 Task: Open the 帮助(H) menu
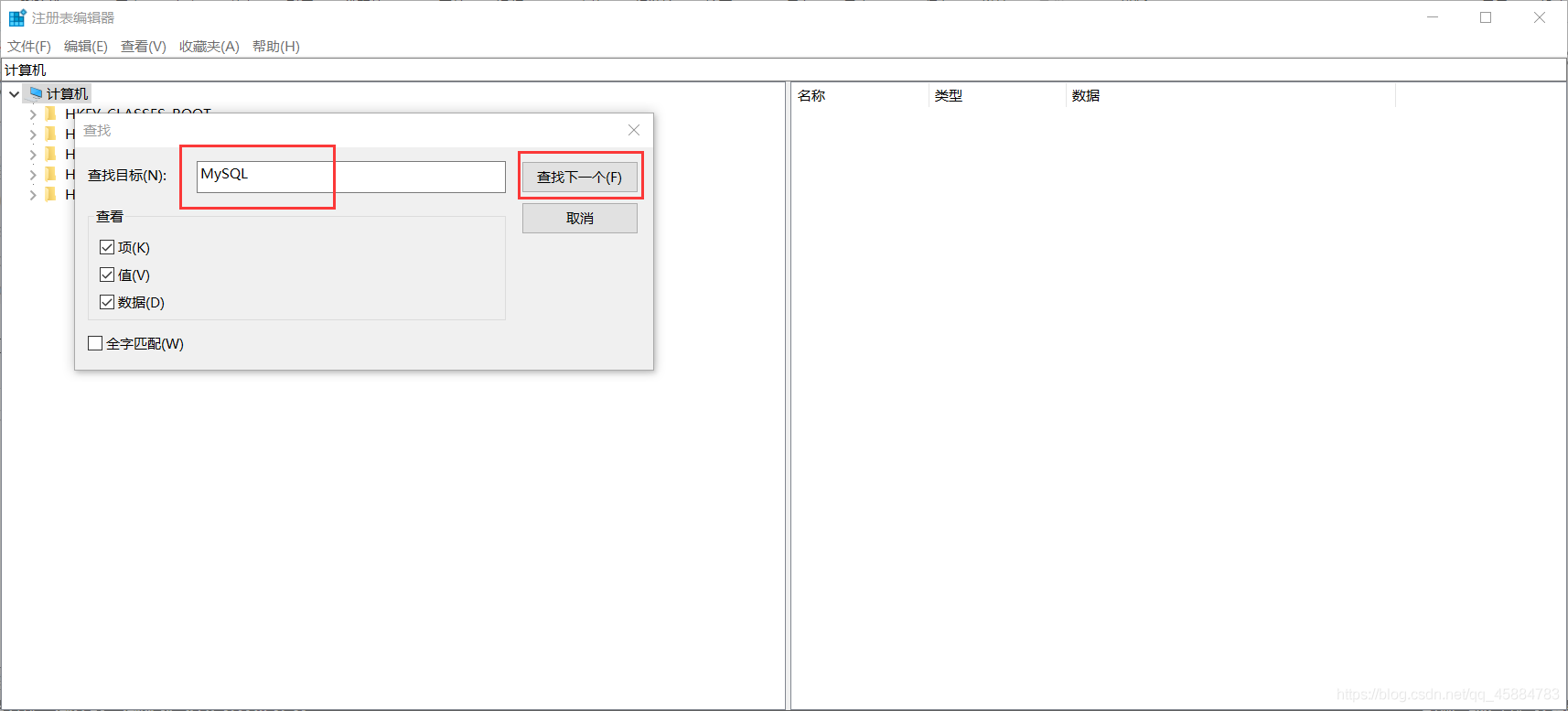pos(276,46)
